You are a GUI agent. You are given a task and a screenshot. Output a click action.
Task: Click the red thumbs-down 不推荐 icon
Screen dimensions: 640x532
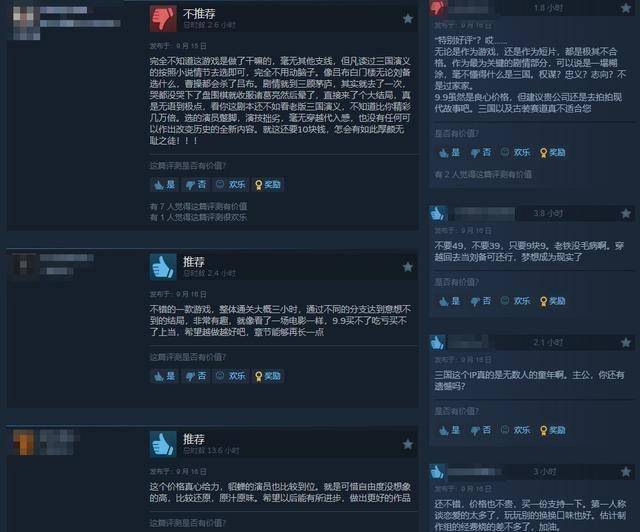[x=163, y=18]
